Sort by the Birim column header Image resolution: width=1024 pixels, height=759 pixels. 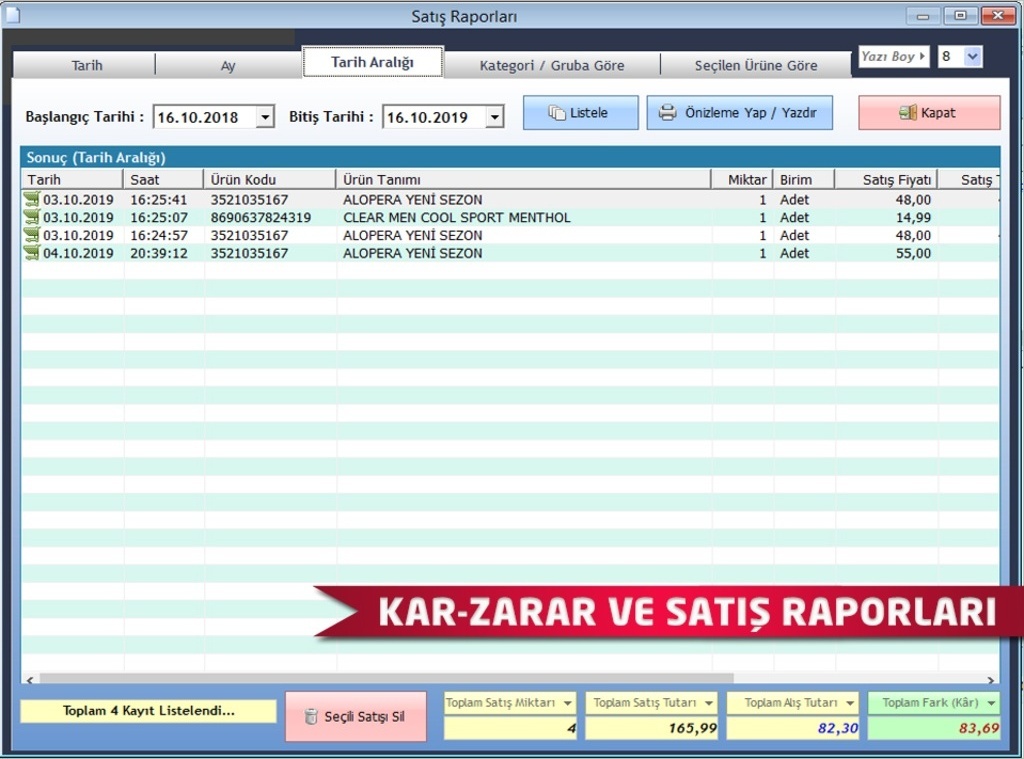[x=804, y=180]
